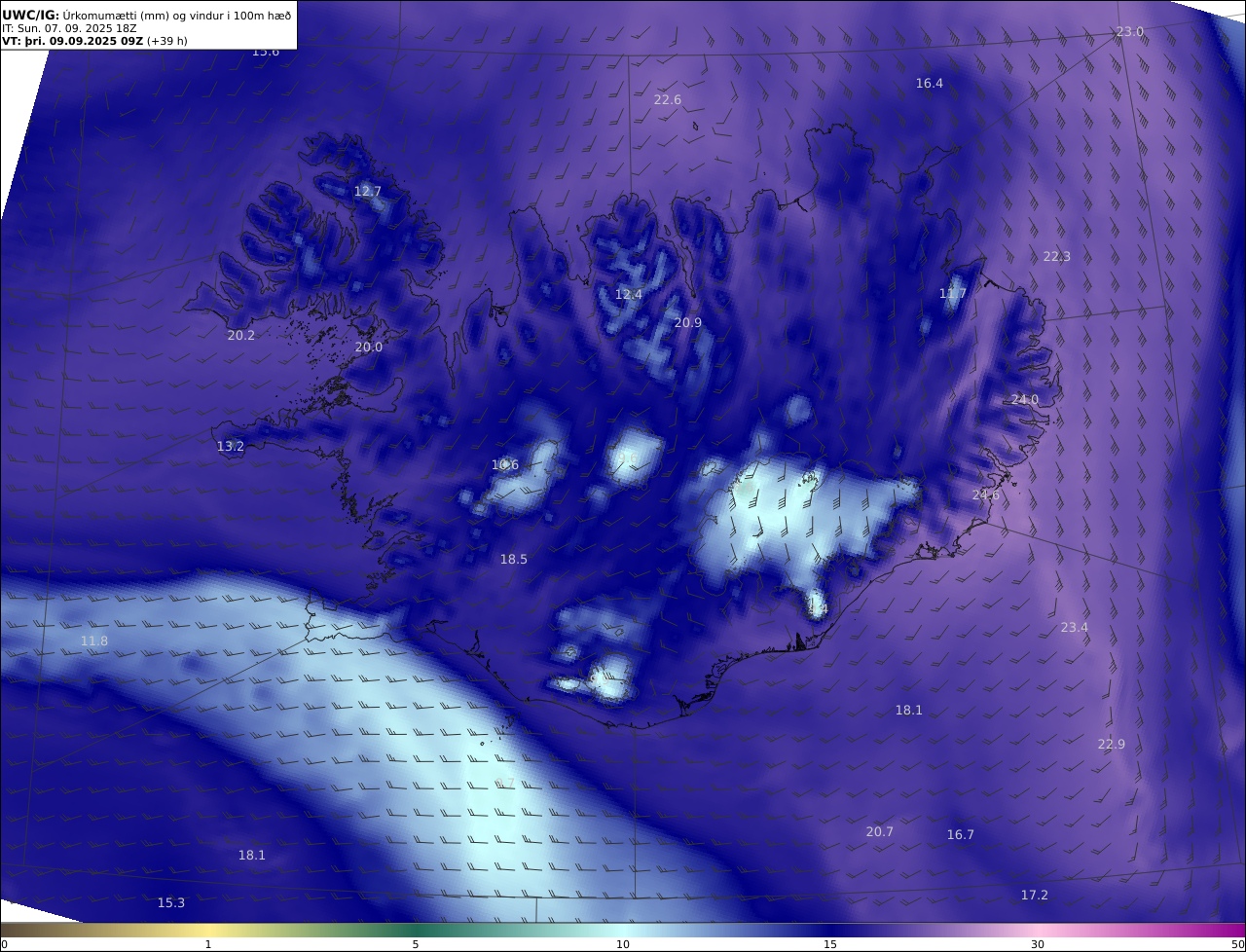Image resolution: width=1246 pixels, height=952 pixels.
Task: Click the 23.0 value label
Action: (1129, 32)
